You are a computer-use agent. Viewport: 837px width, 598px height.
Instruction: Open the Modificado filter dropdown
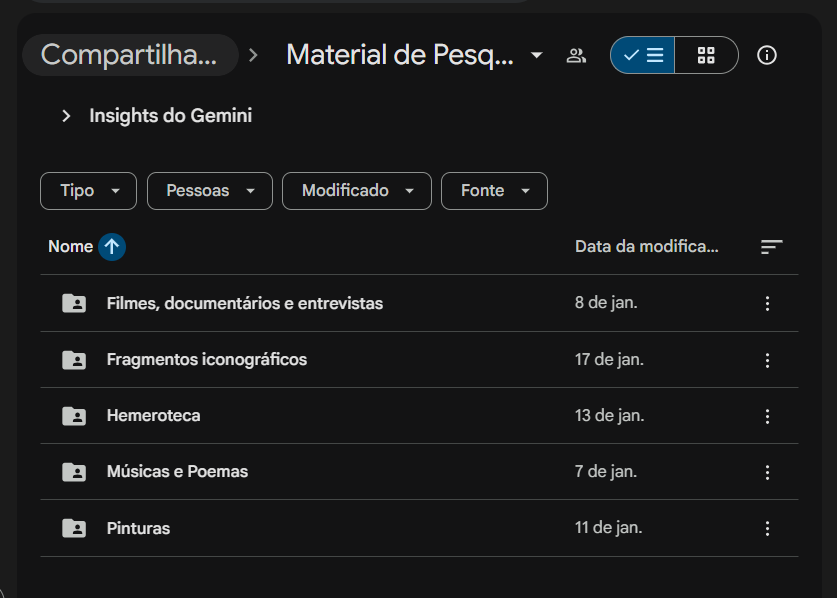357,191
